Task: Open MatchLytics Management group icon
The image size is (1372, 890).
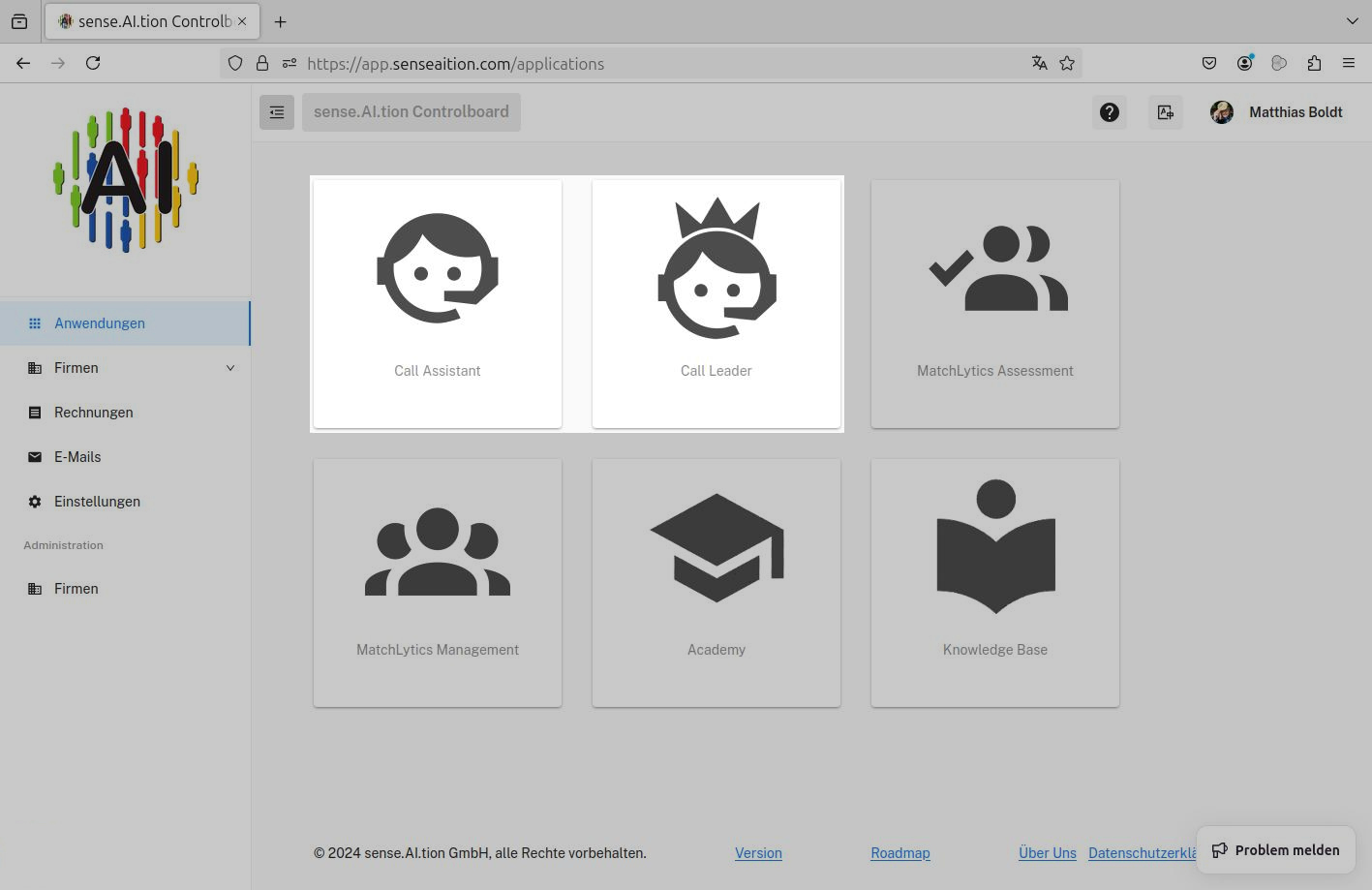Action: (438, 551)
